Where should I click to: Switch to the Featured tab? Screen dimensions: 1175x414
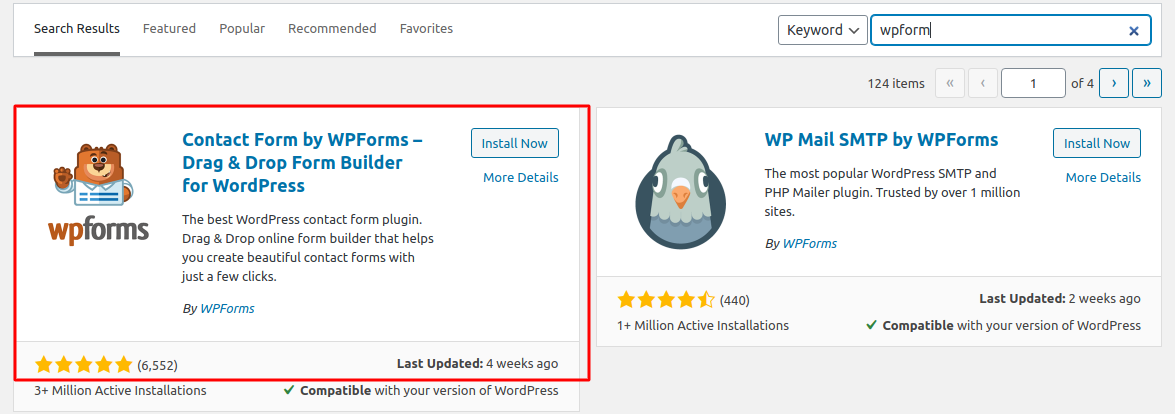pos(169,29)
